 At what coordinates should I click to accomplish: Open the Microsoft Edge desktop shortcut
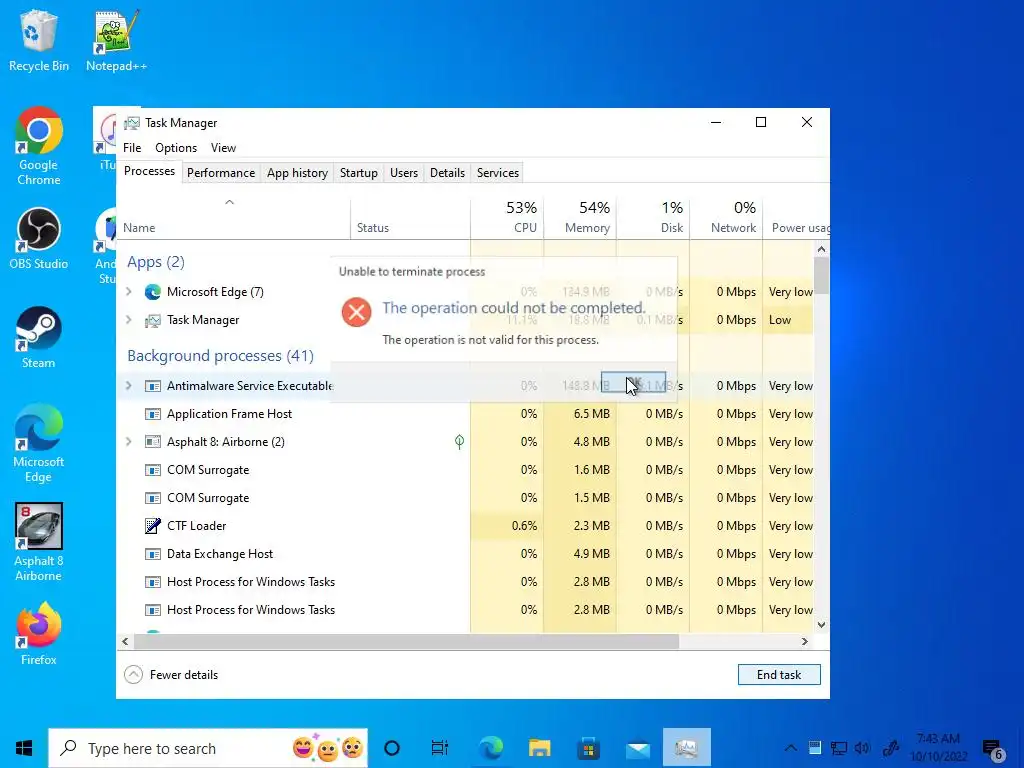pos(39,443)
